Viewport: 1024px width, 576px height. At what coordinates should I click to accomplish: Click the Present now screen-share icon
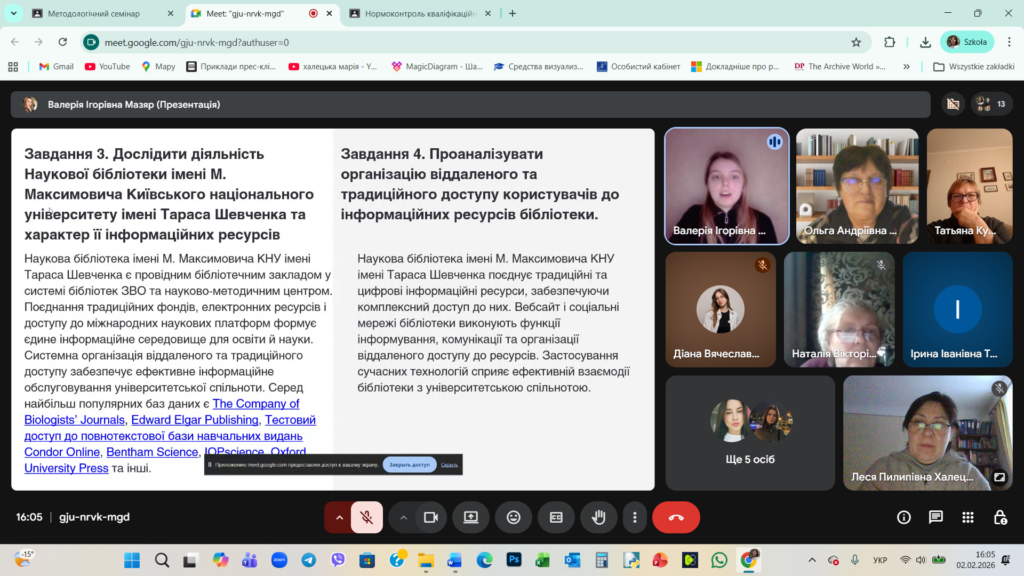(471, 517)
